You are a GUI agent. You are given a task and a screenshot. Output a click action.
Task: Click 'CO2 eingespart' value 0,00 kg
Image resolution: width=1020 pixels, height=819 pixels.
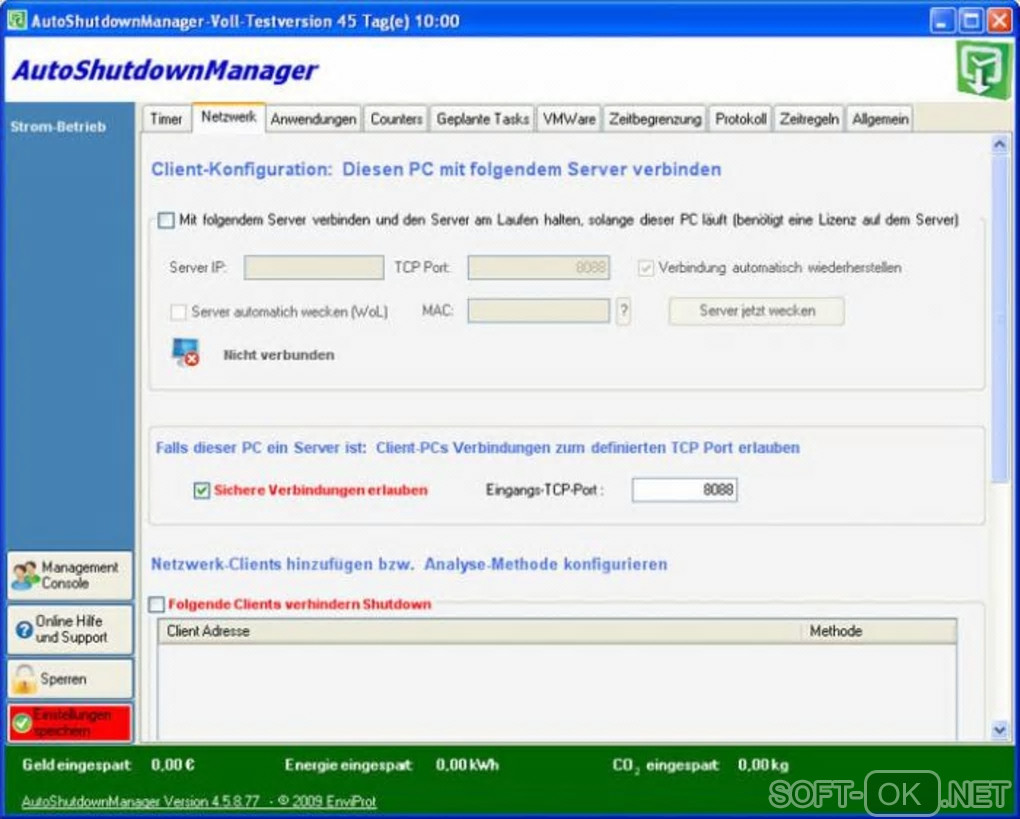764,765
